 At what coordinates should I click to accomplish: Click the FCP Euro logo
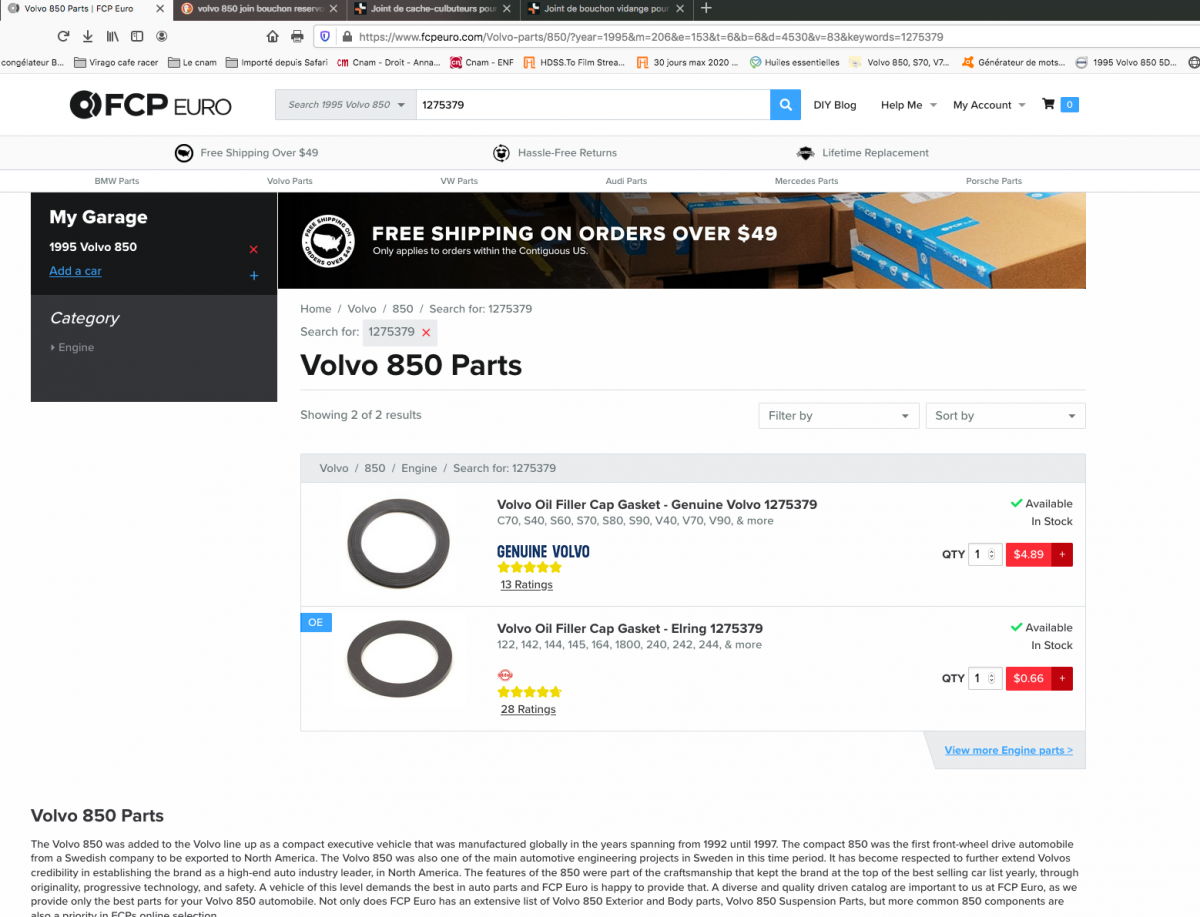click(148, 104)
